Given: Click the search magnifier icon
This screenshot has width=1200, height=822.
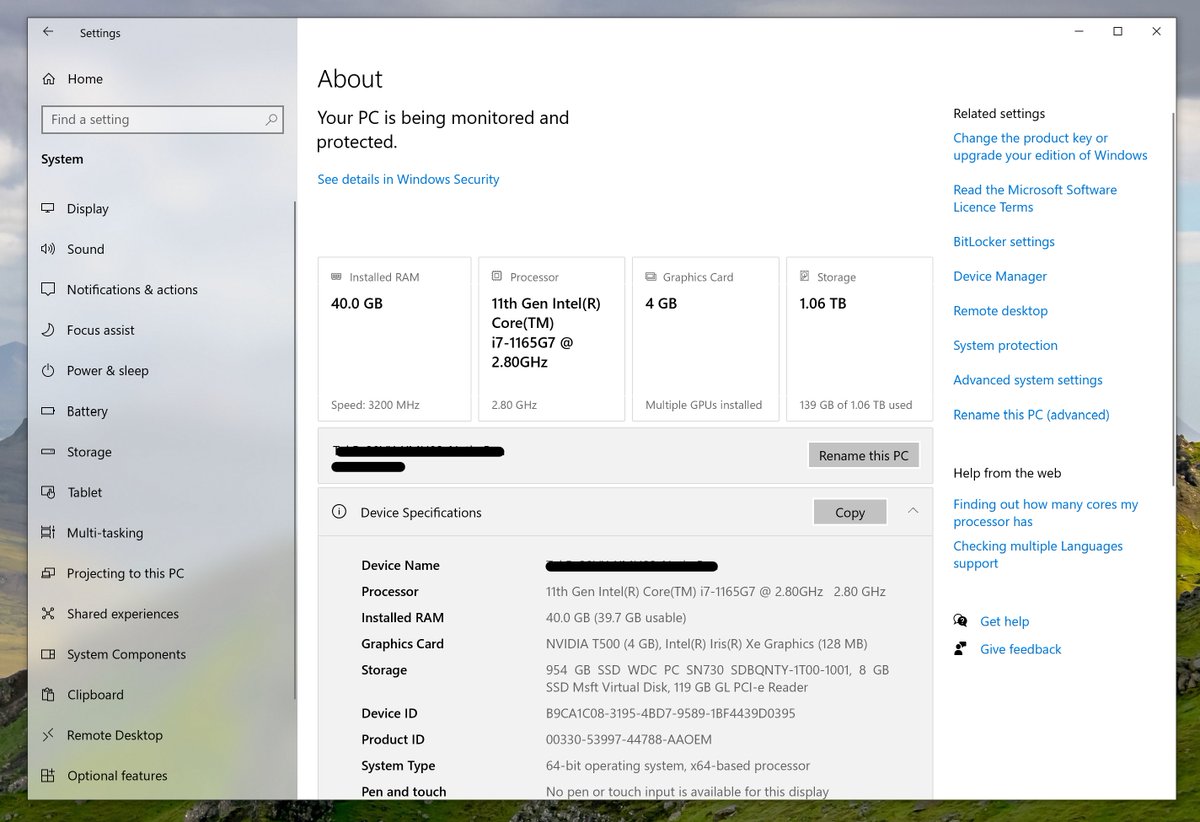Looking at the screenshot, I should click(x=271, y=119).
